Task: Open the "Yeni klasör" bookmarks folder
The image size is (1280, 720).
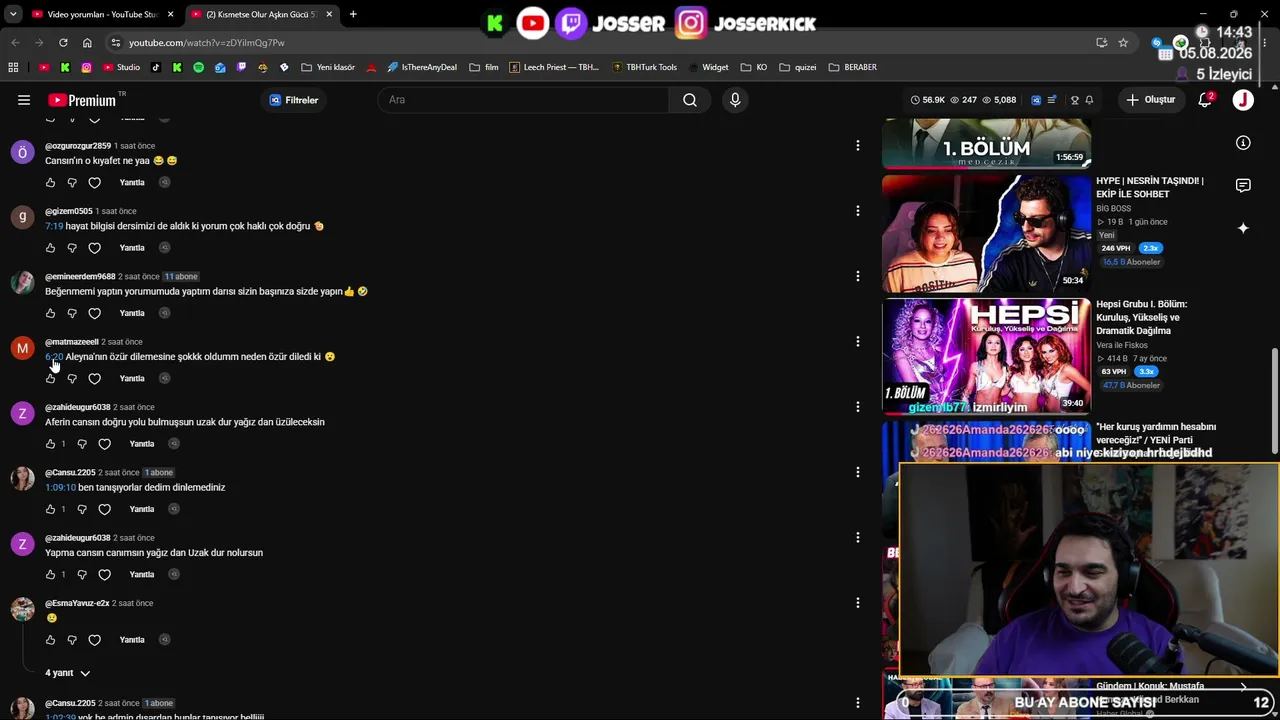Action: 327,67
